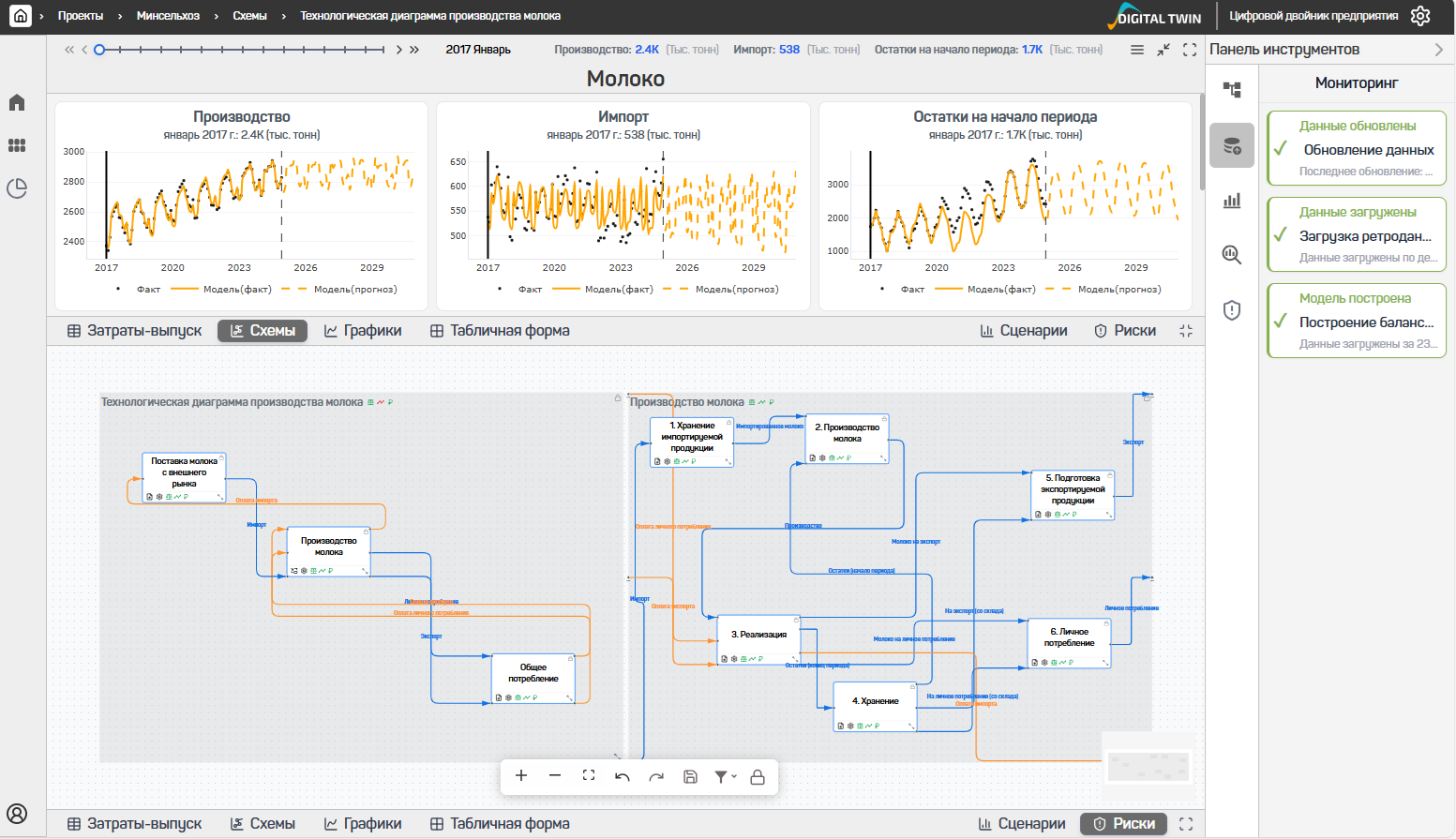Open the Табличная форма tab
The image size is (1456, 839).
pos(500,330)
